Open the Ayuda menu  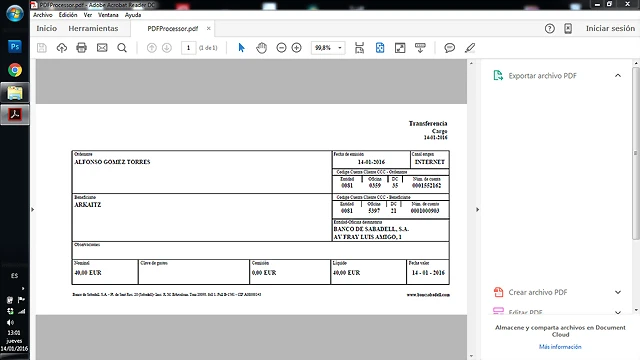133,15
